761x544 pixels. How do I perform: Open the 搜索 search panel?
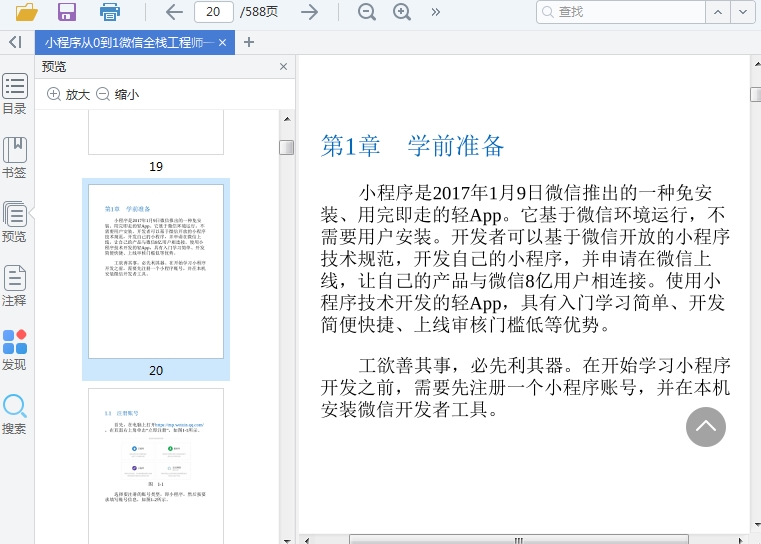(x=15, y=414)
